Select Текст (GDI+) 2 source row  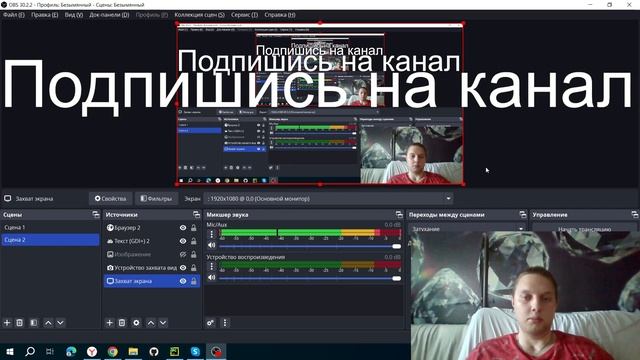152,241
